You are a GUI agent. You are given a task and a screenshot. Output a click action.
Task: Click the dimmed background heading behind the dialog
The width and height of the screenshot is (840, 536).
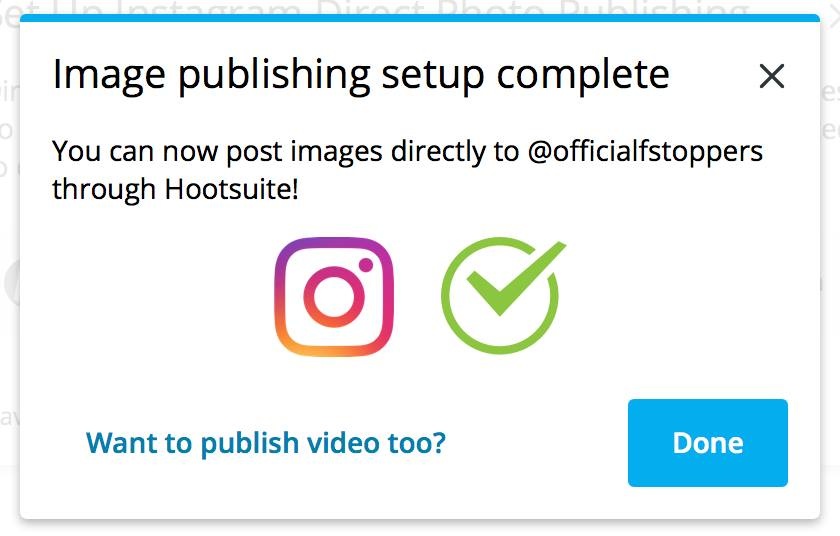375,7
